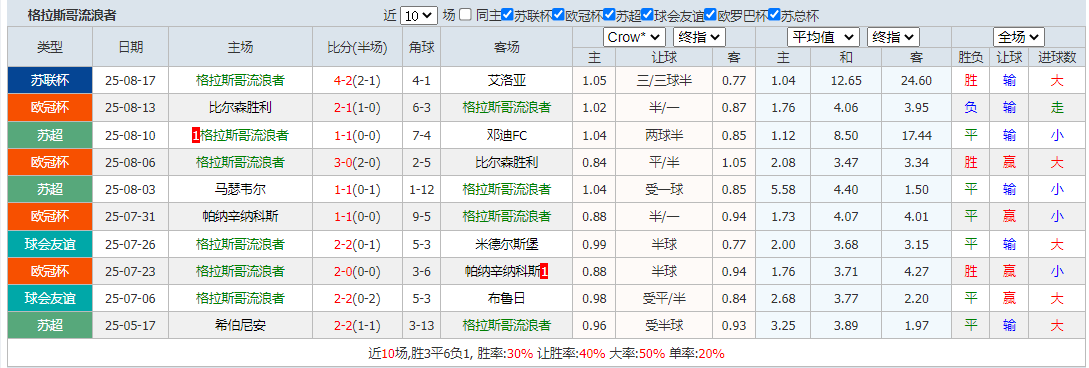This screenshot has height=368, width=1089.
Task: Click the date 25-07-06
Action: (131, 299)
